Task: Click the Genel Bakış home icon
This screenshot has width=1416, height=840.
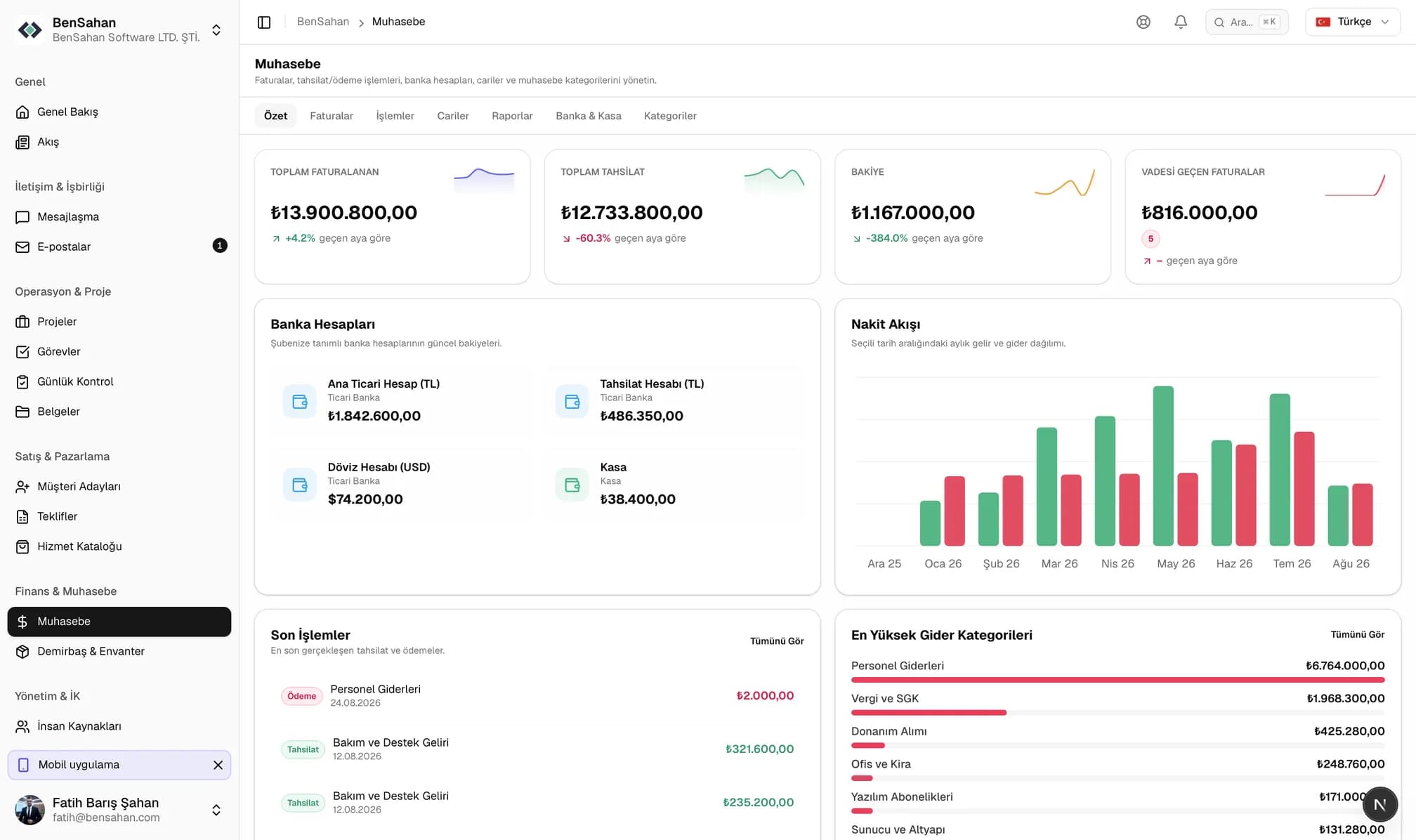Action: [22, 112]
